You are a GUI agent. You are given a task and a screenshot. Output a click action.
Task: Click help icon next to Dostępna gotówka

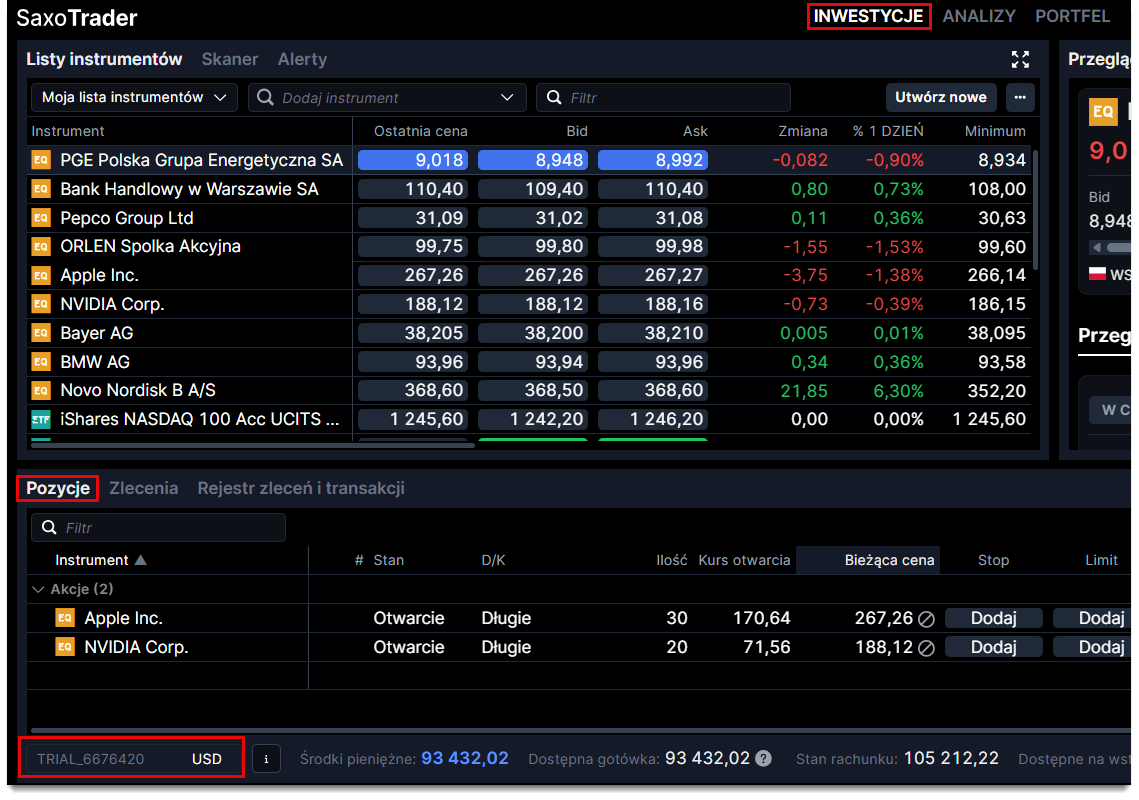764,759
